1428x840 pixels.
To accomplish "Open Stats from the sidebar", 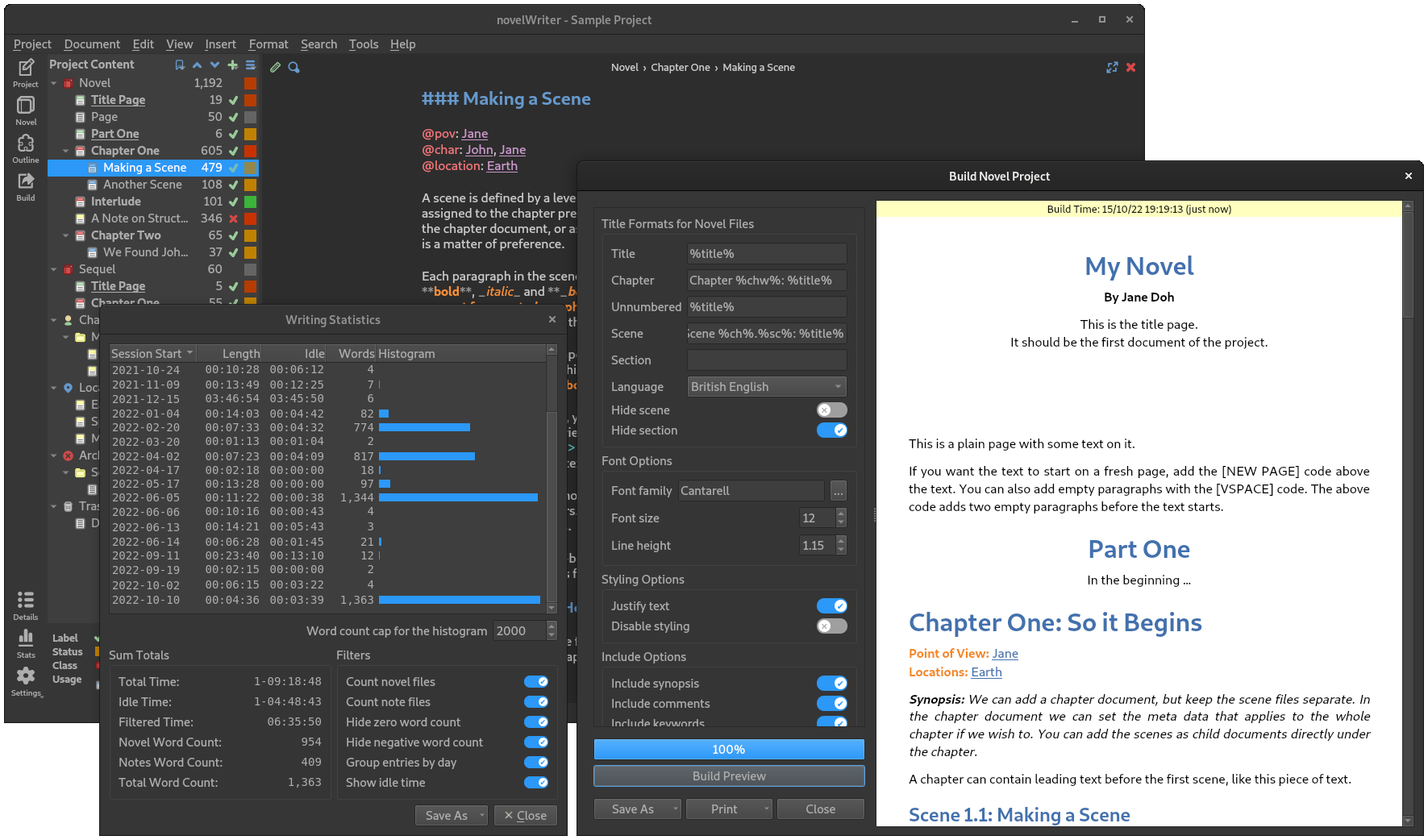I will click(x=26, y=643).
